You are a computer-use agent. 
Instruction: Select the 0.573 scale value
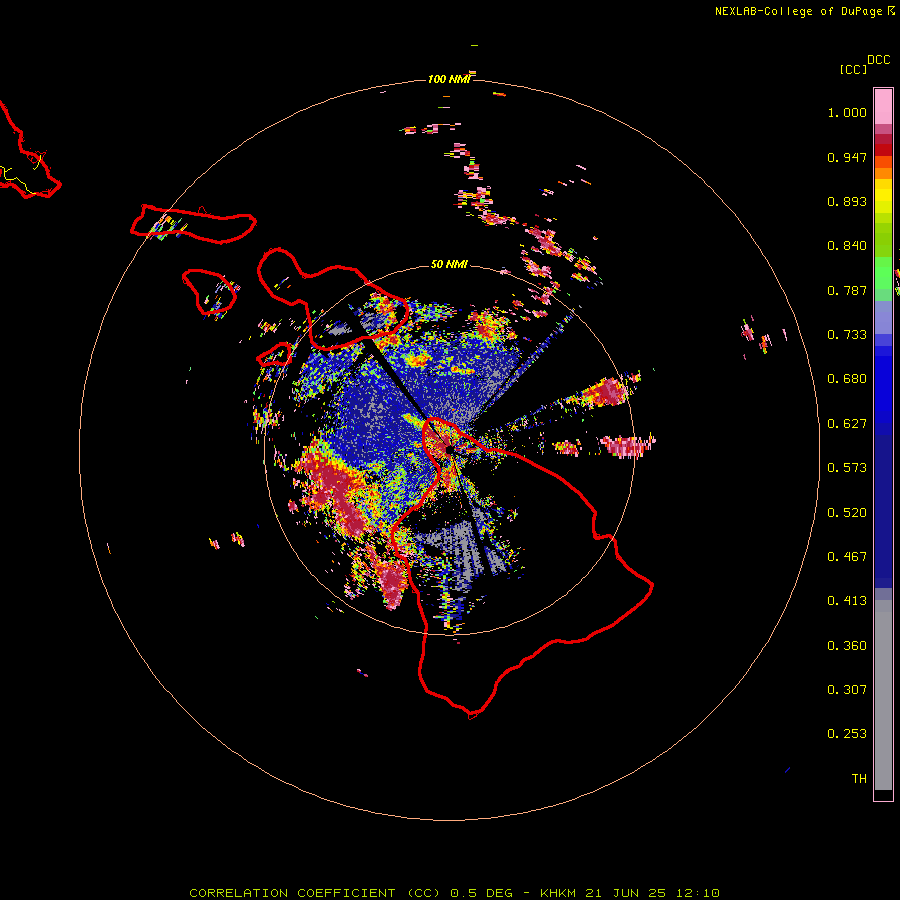847,468
